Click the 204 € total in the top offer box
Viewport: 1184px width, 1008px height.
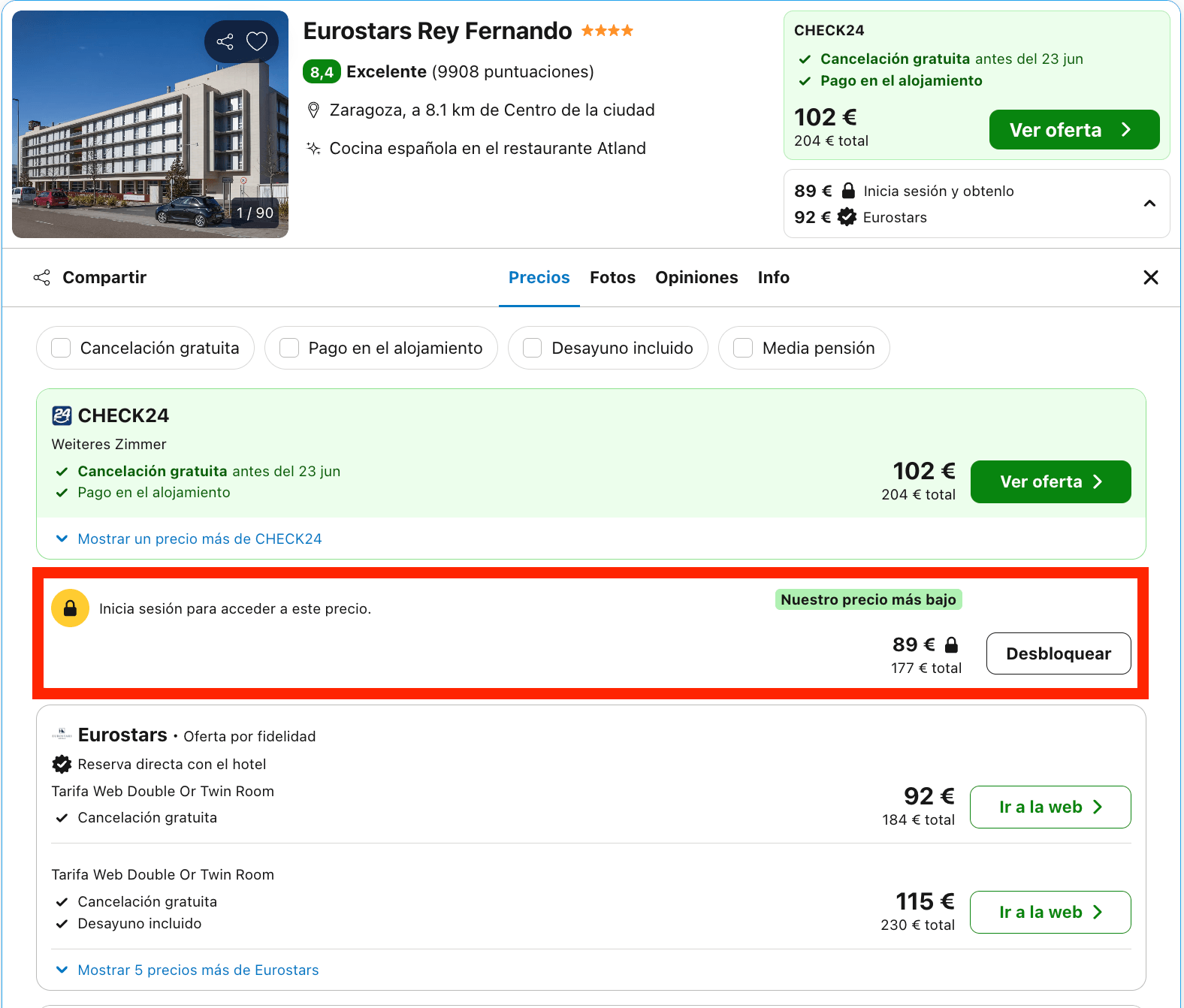click(x=831, y=140)
